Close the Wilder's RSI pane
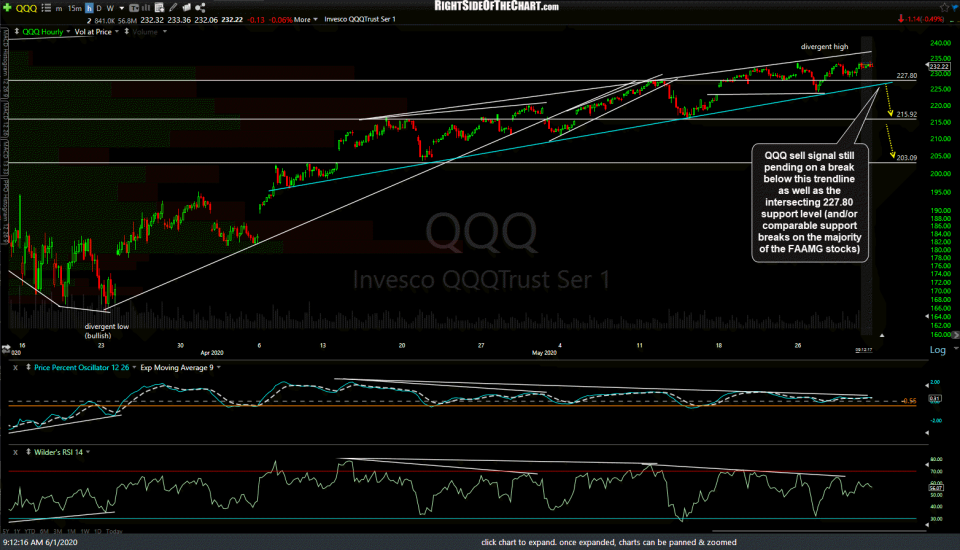The image size is (960, 550). point(15,452)
